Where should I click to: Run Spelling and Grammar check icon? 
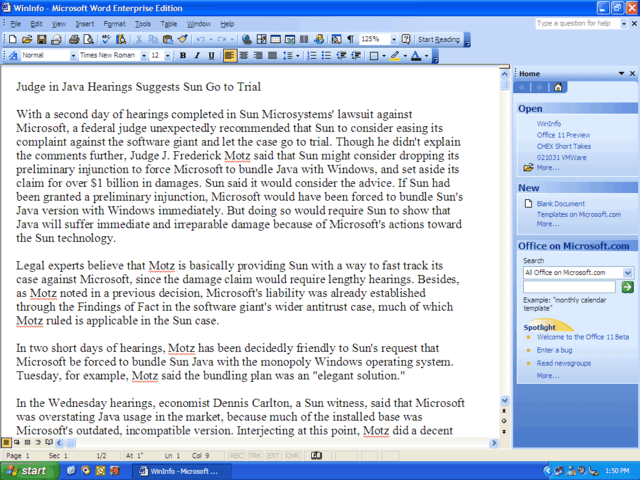[107, 39]
